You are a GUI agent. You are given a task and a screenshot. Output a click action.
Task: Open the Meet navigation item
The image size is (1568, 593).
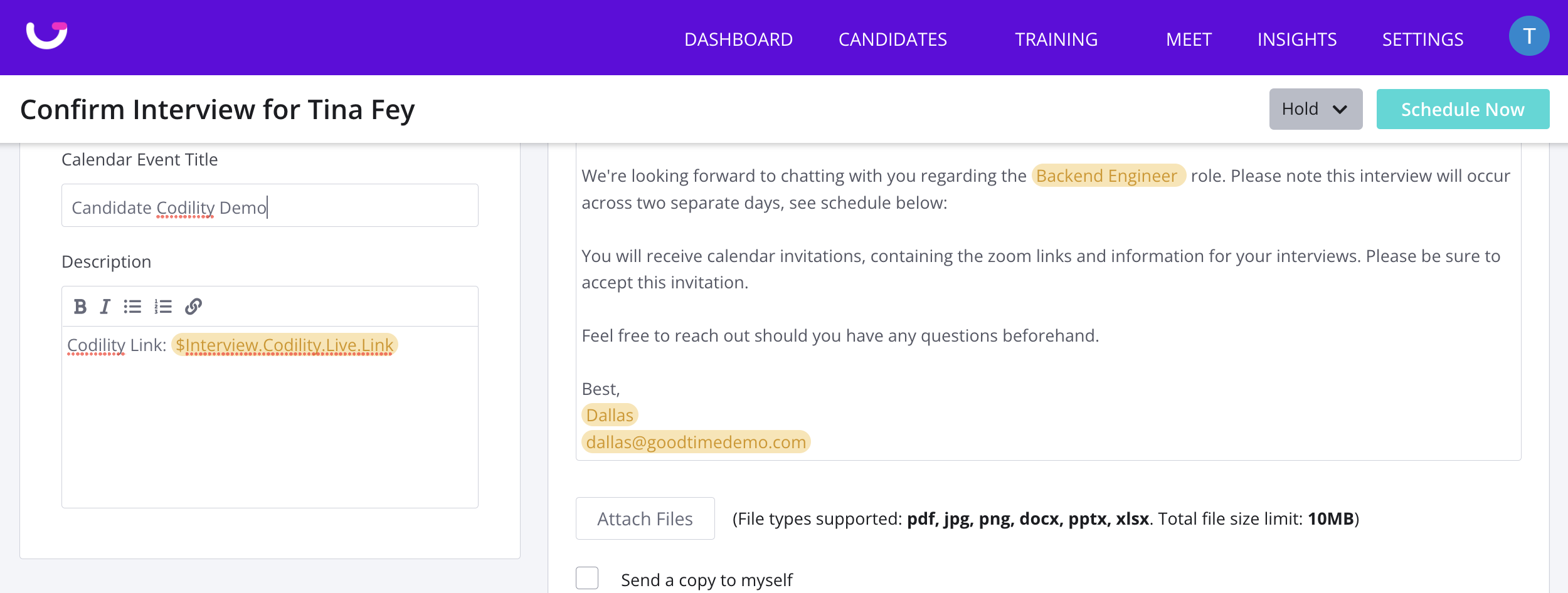[x=1189, y=39]
